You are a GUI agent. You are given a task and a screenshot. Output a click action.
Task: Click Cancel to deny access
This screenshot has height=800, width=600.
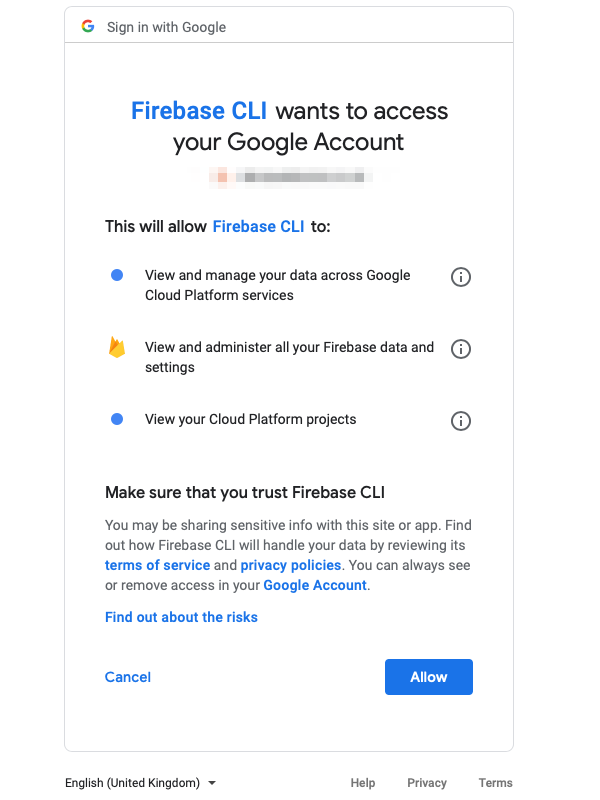[x=127, y=677]
